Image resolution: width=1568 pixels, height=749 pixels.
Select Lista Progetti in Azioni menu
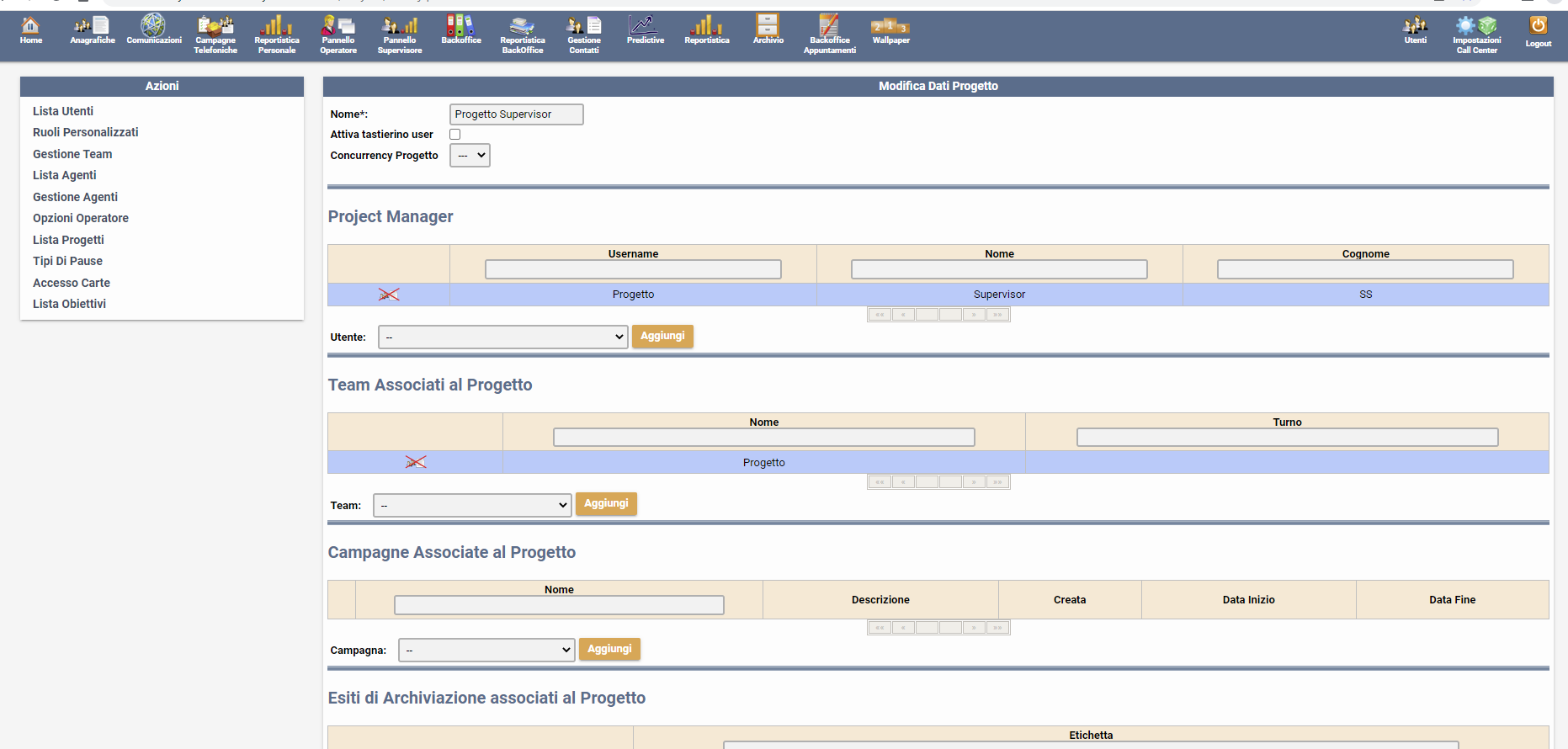pos(68,240)
